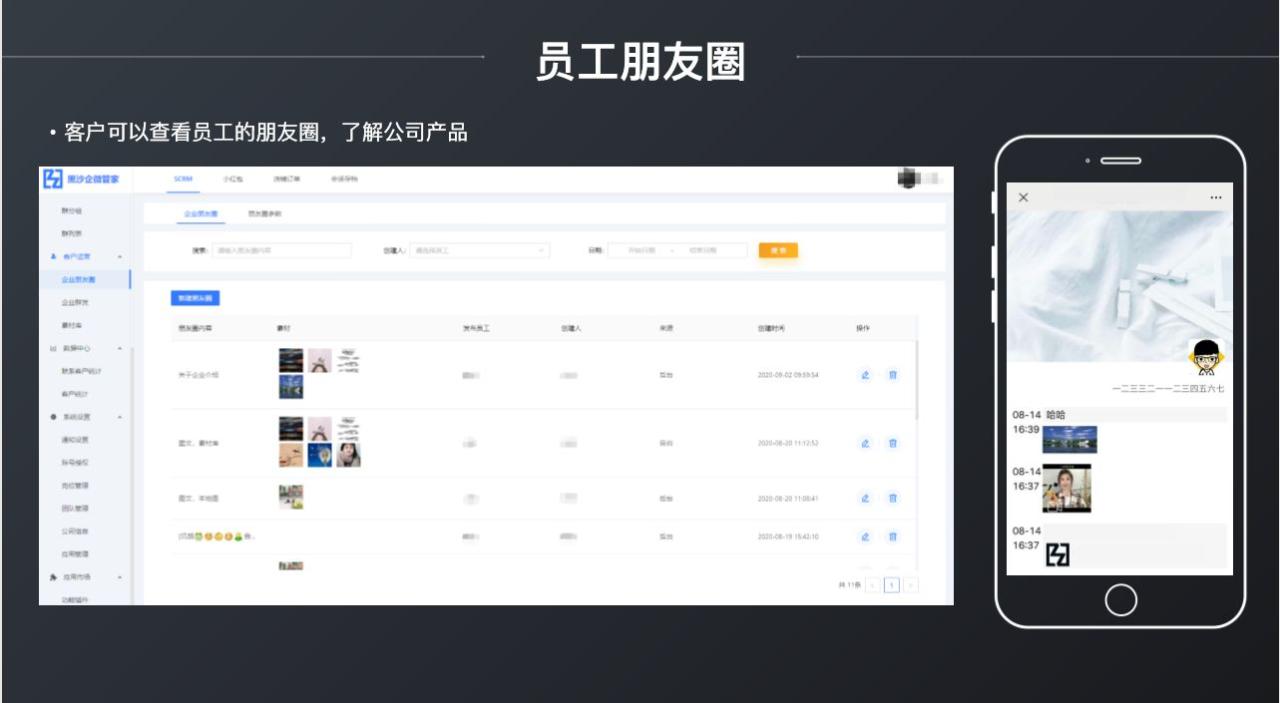1280x703 pixels.
Task: Open the three-dot menu in the phone preview
Action: pyautogui.click(x=1216, y=198)
